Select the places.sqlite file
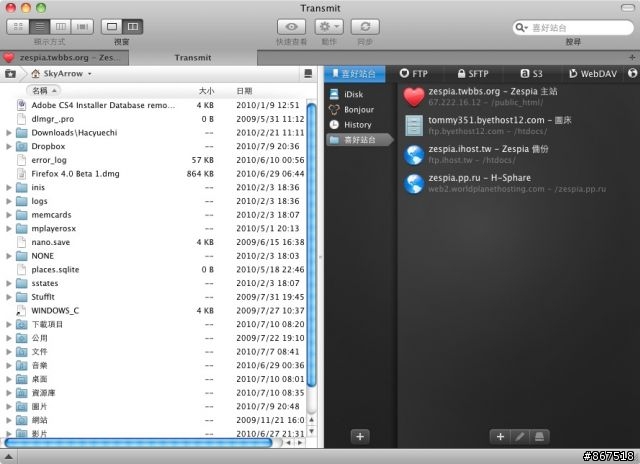The height and width of the screenshot is (464, 640). [x=155, y=269]
